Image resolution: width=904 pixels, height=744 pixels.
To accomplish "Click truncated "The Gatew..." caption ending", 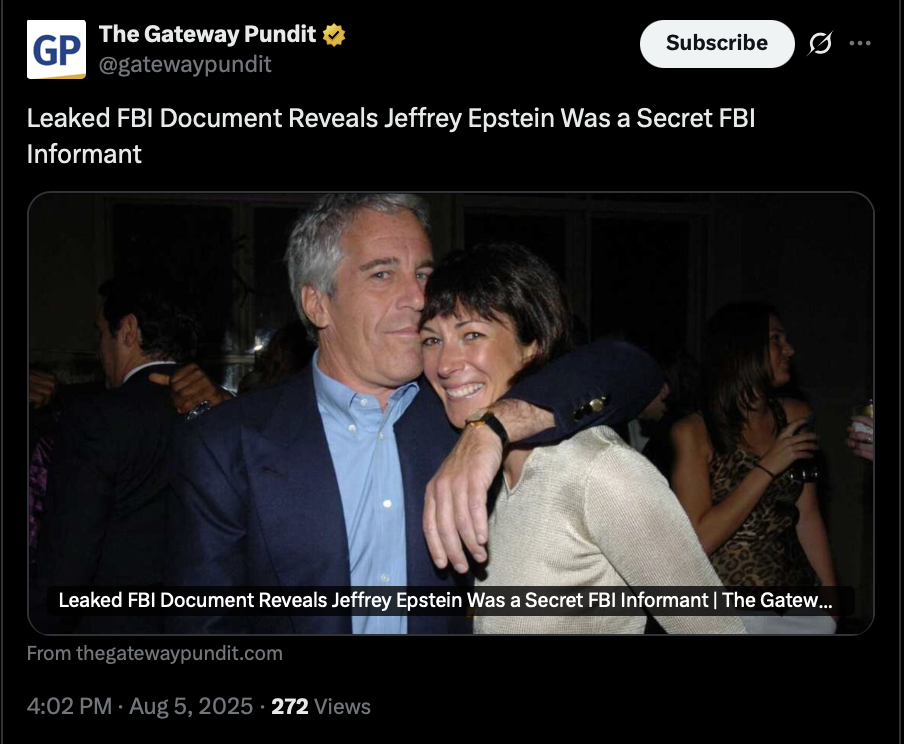I will pyautogui.click(x=777, y=600).
